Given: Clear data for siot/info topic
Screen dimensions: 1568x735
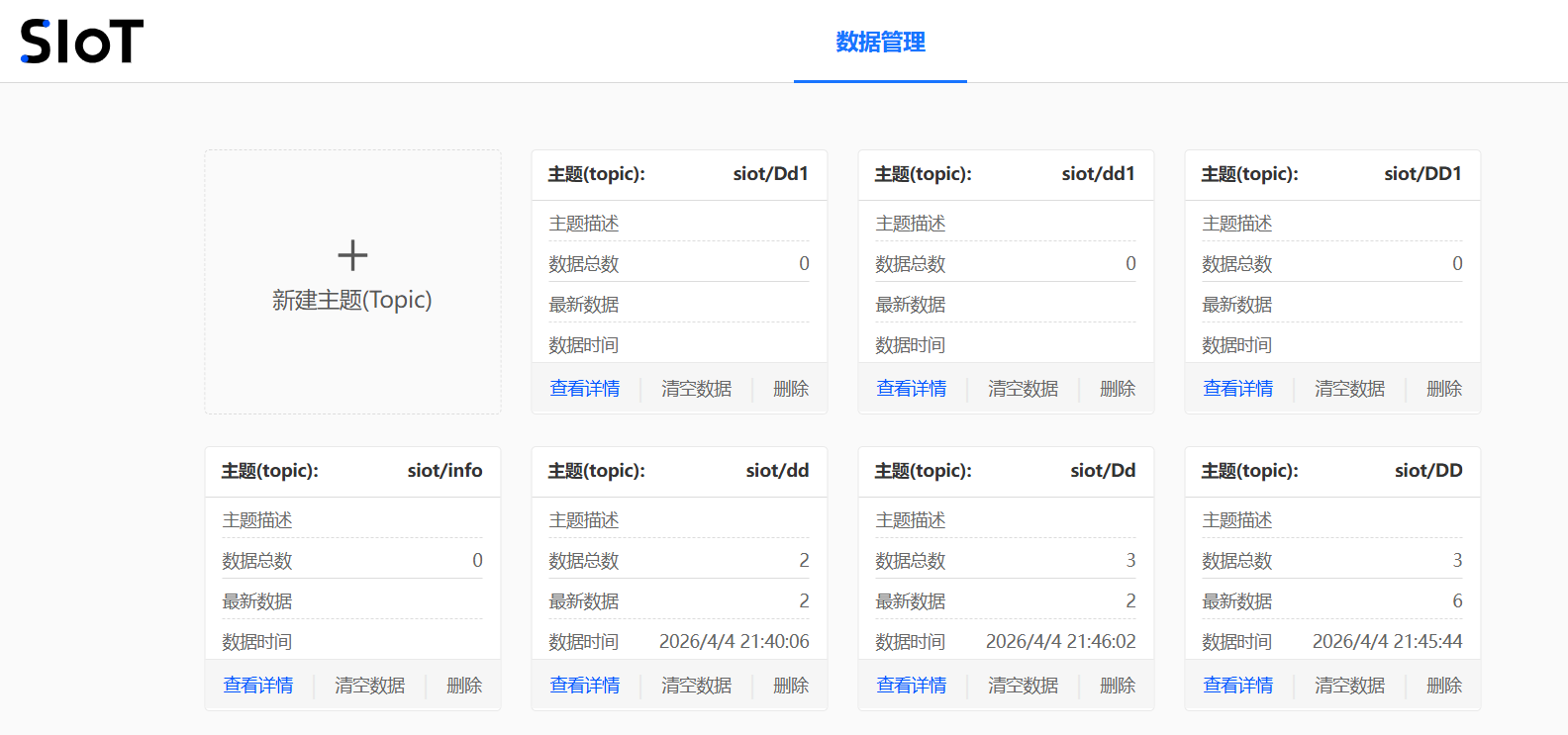Looking at the screenshot, I should click(370, 686).
